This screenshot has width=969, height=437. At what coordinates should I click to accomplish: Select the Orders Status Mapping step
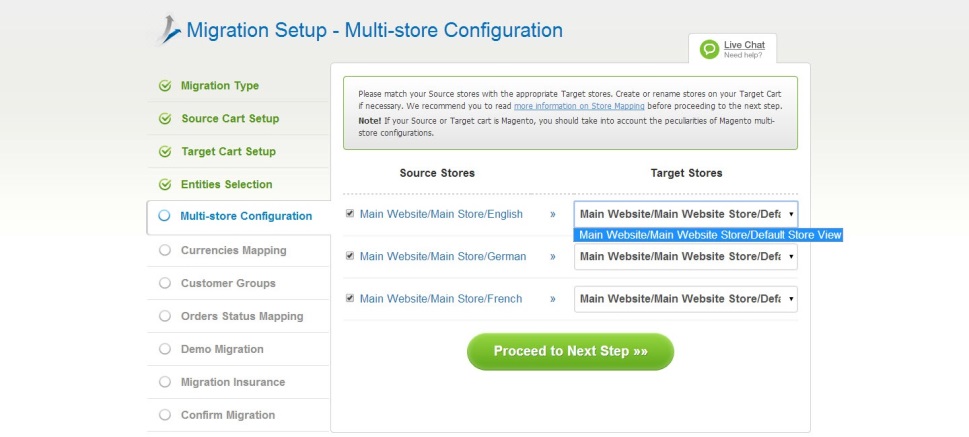[241, 316]
